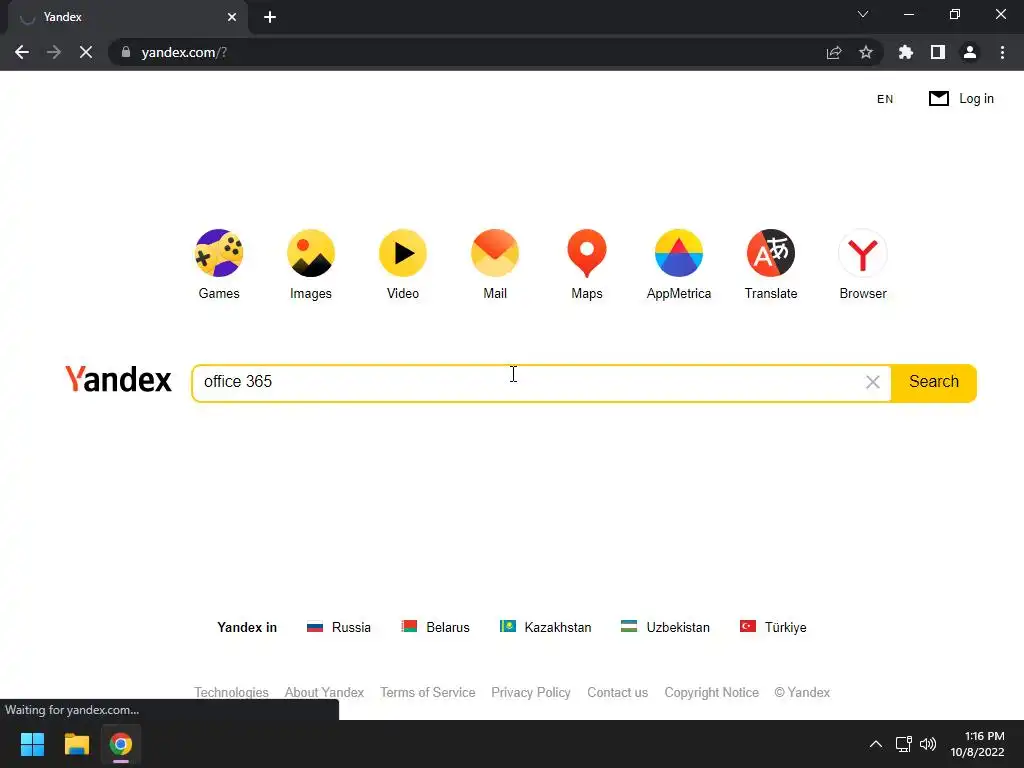Change language from EN
Viewport: 1024px width, 768px height.
885,99
